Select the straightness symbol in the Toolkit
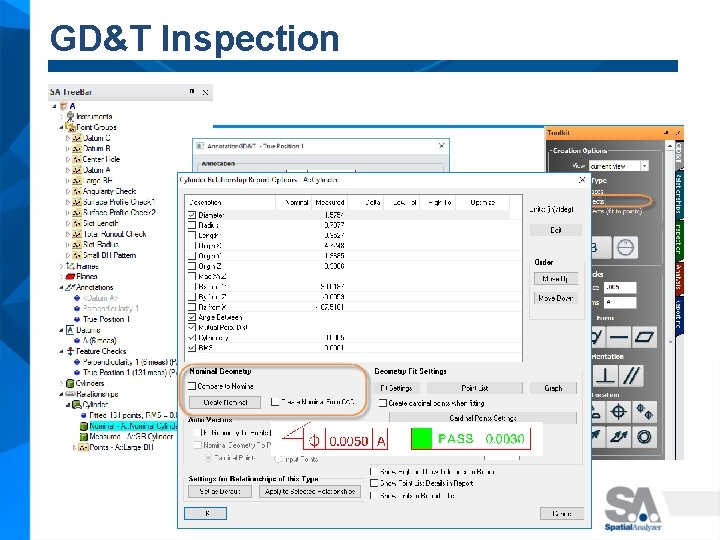Viewport: 720px width, 540px height. coord(619,337)
